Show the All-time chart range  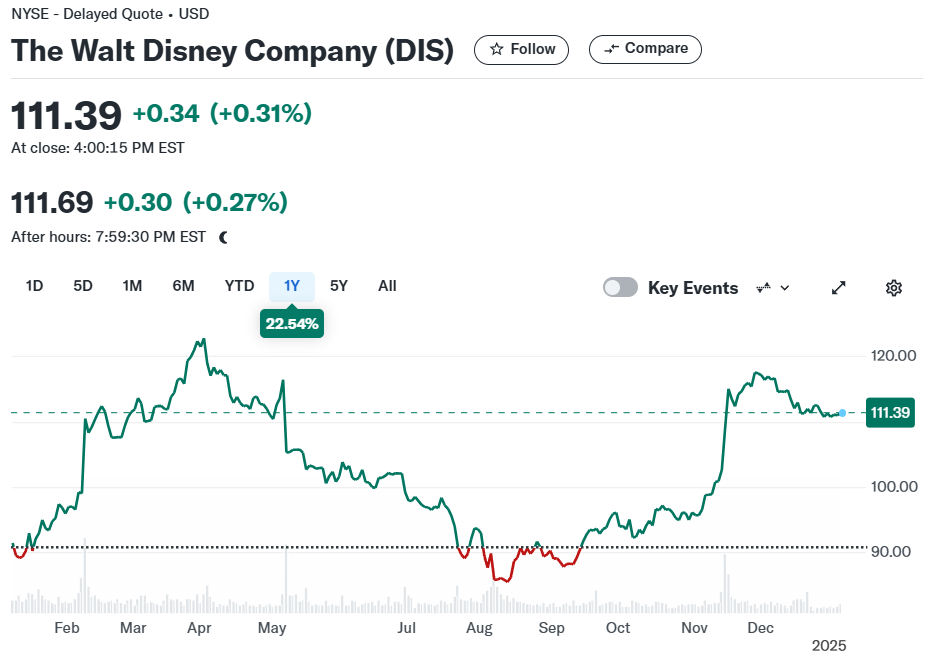pos(387,286)
